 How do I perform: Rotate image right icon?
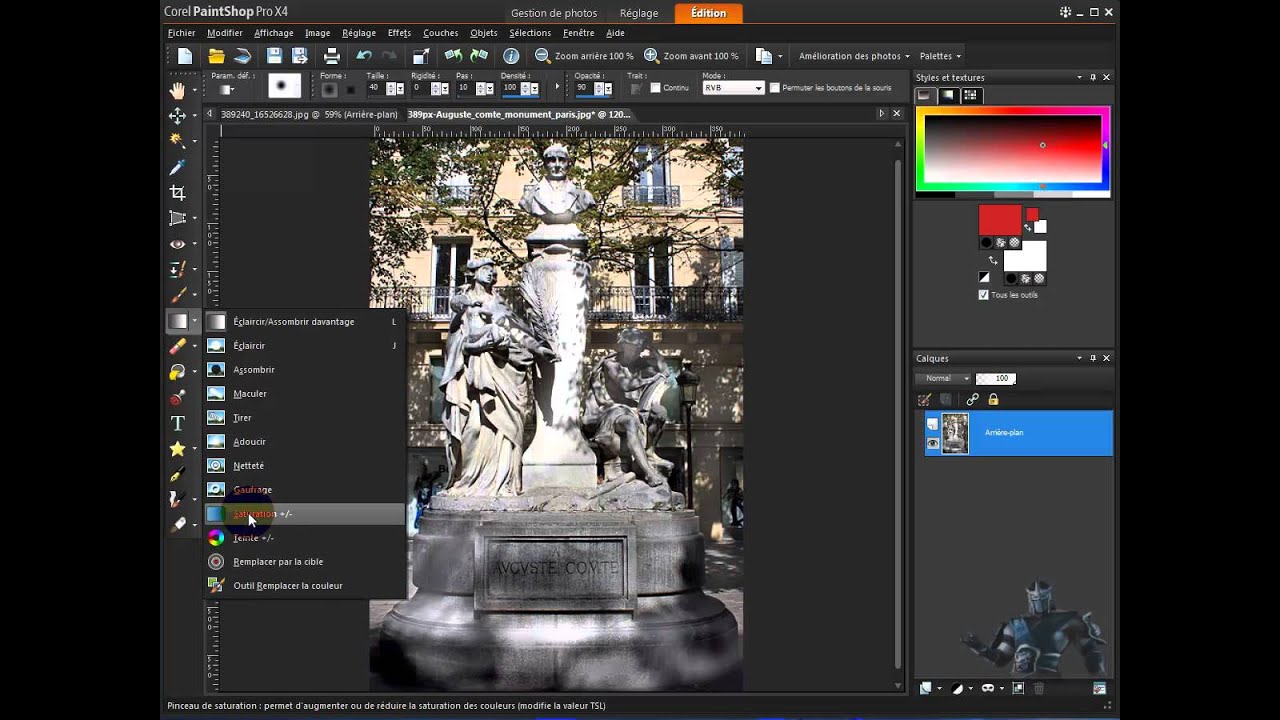pos(479,56)
